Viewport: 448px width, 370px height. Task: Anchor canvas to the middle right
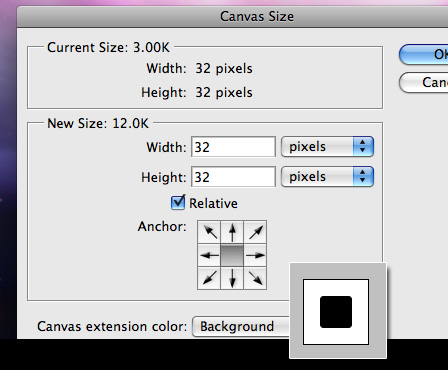tap(255, 255)
